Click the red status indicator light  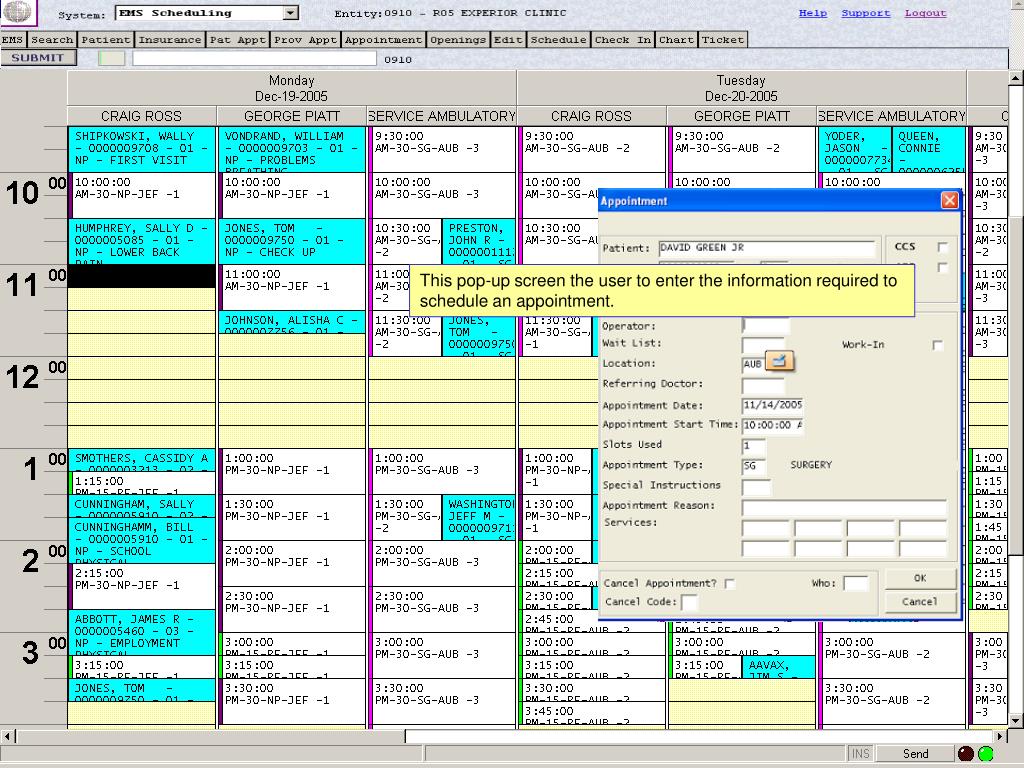point(966,754)
